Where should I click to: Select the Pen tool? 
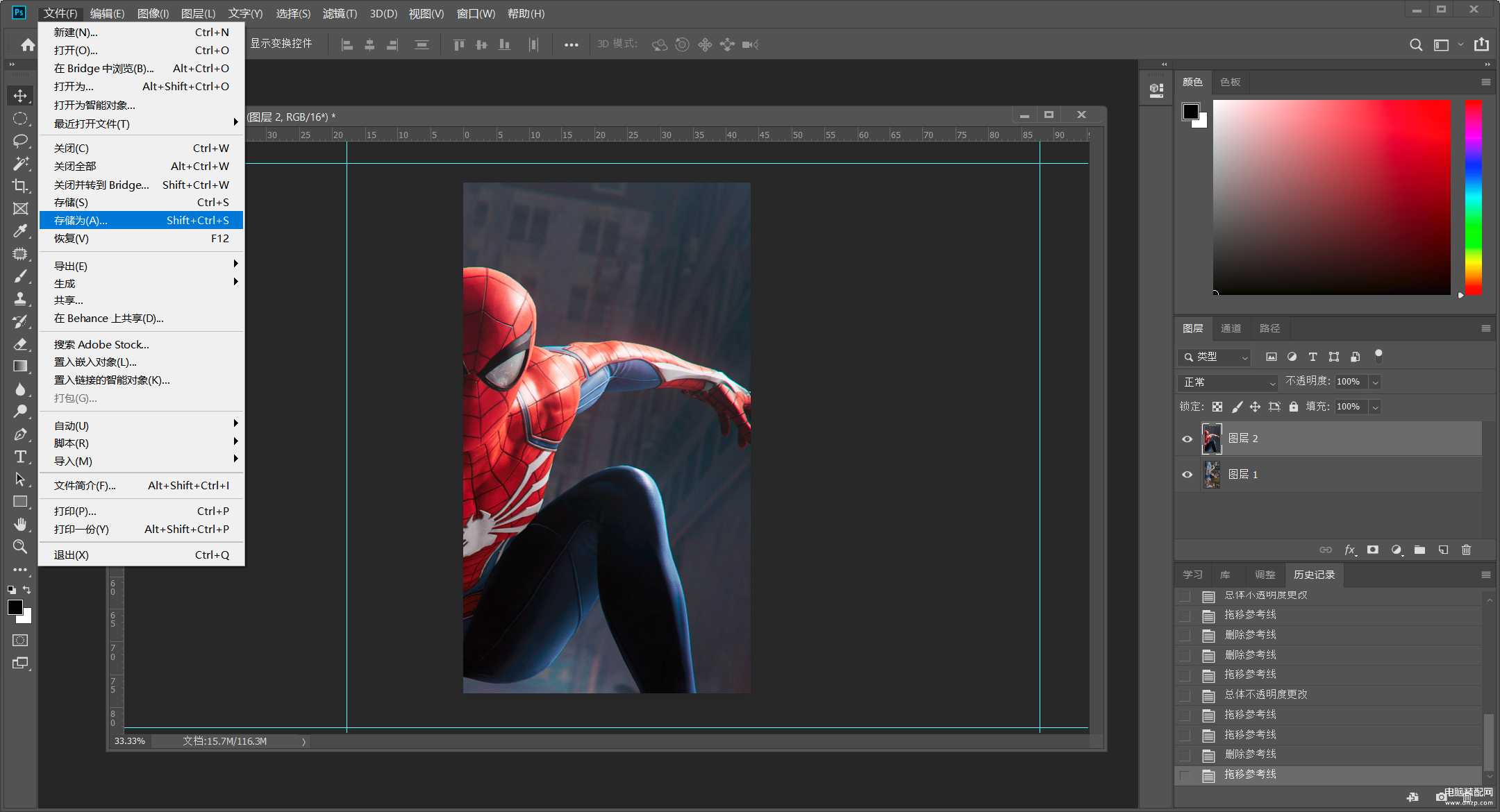20,434
